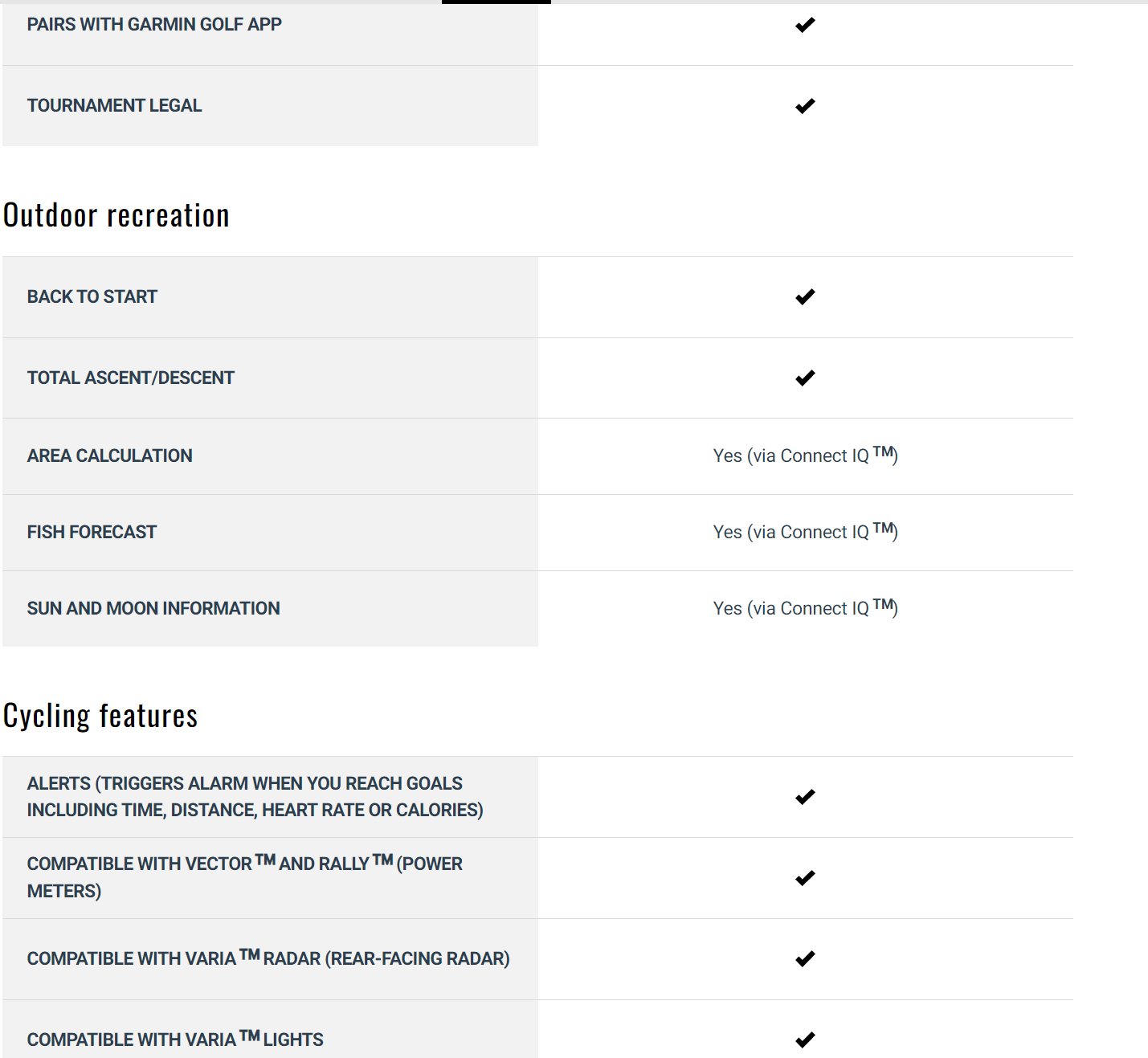Select the Area Calculation feature label
1148x1058 pixels.
click(110, 456)
